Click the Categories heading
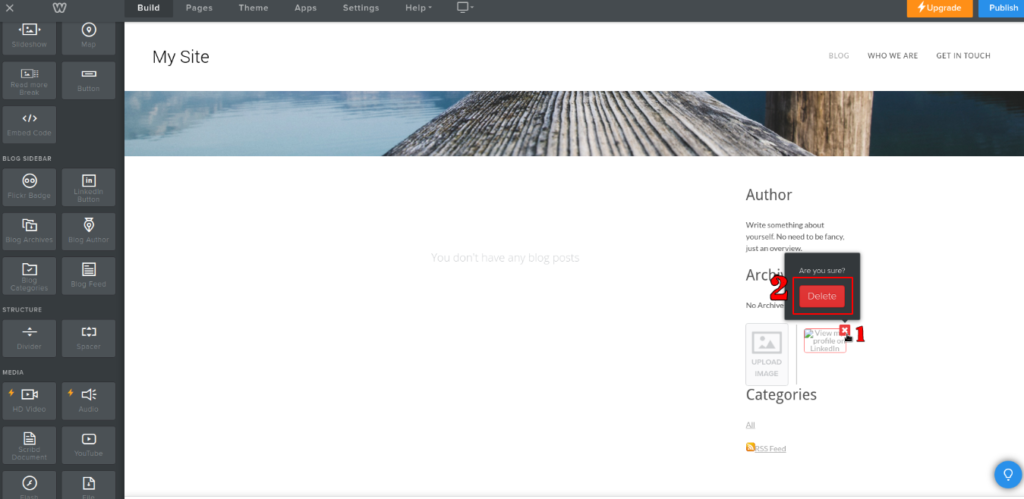 coord(781,394)
